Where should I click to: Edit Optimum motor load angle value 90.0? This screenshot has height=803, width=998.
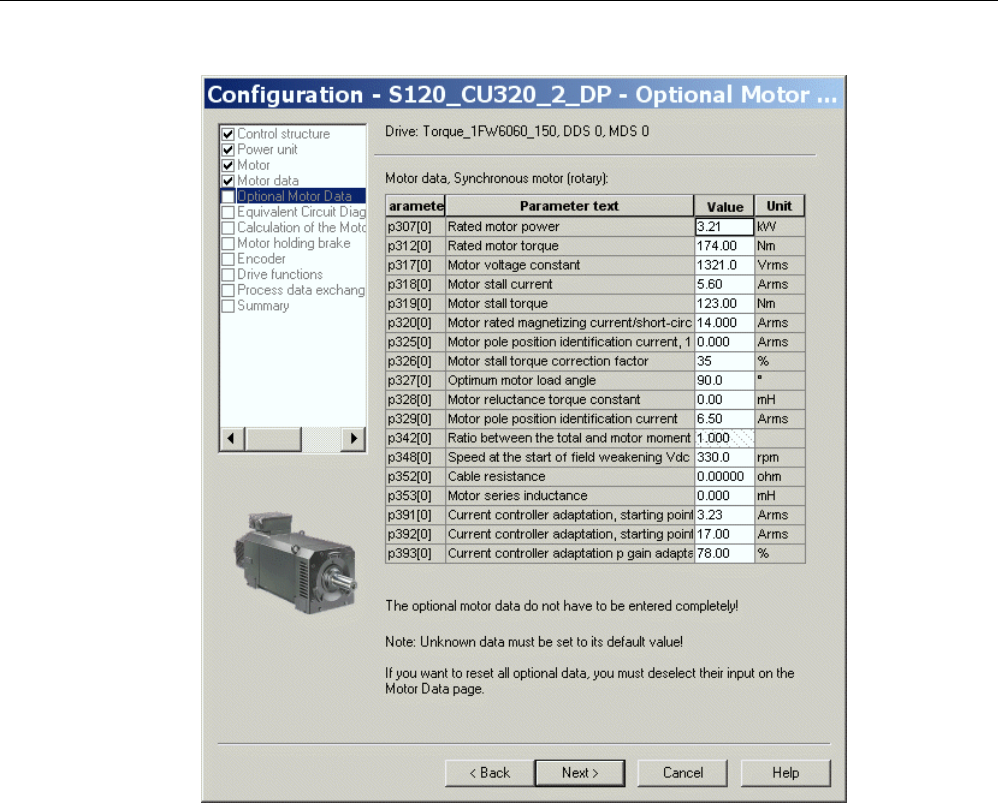[x=724, y=380]
